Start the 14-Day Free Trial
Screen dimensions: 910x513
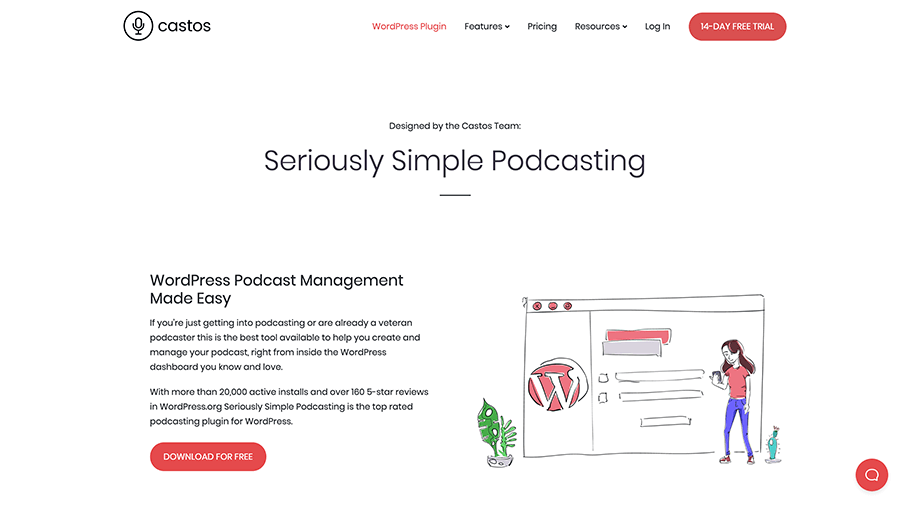pyautogui.click(x=737, y=27)
